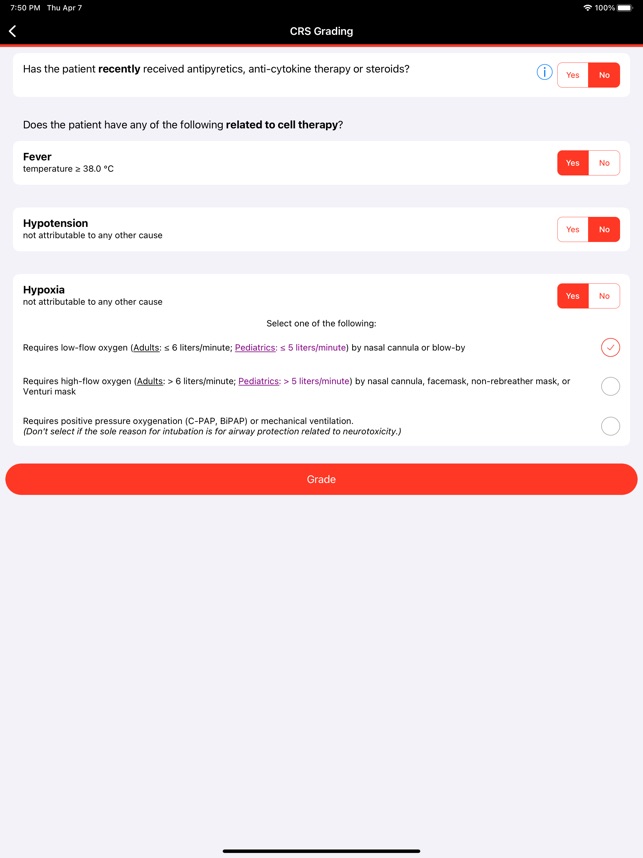Open Pediatrics link in high-flow oxygen option
The height and width of the screenshot is (858, 643).
point(259,381)
